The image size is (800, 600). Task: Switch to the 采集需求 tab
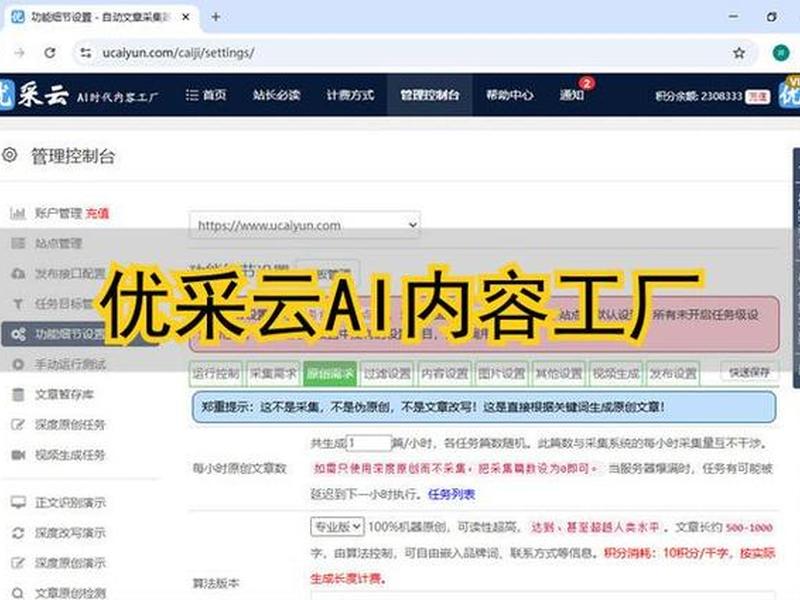(x=274, y=374)
